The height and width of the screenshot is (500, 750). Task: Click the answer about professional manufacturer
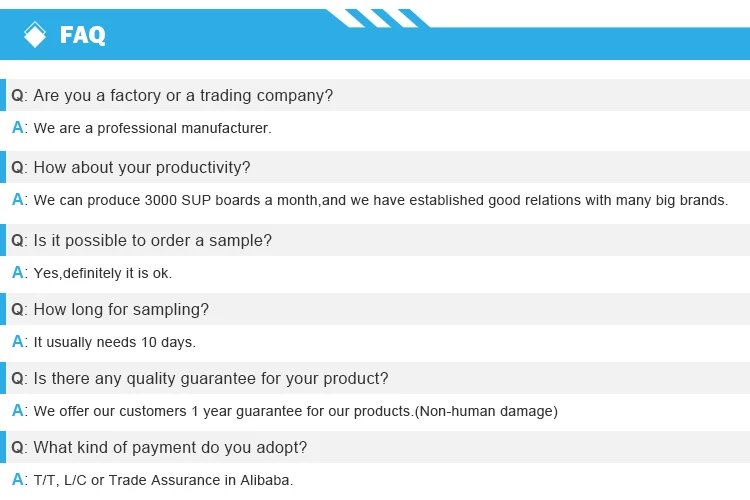click(152, 128)
